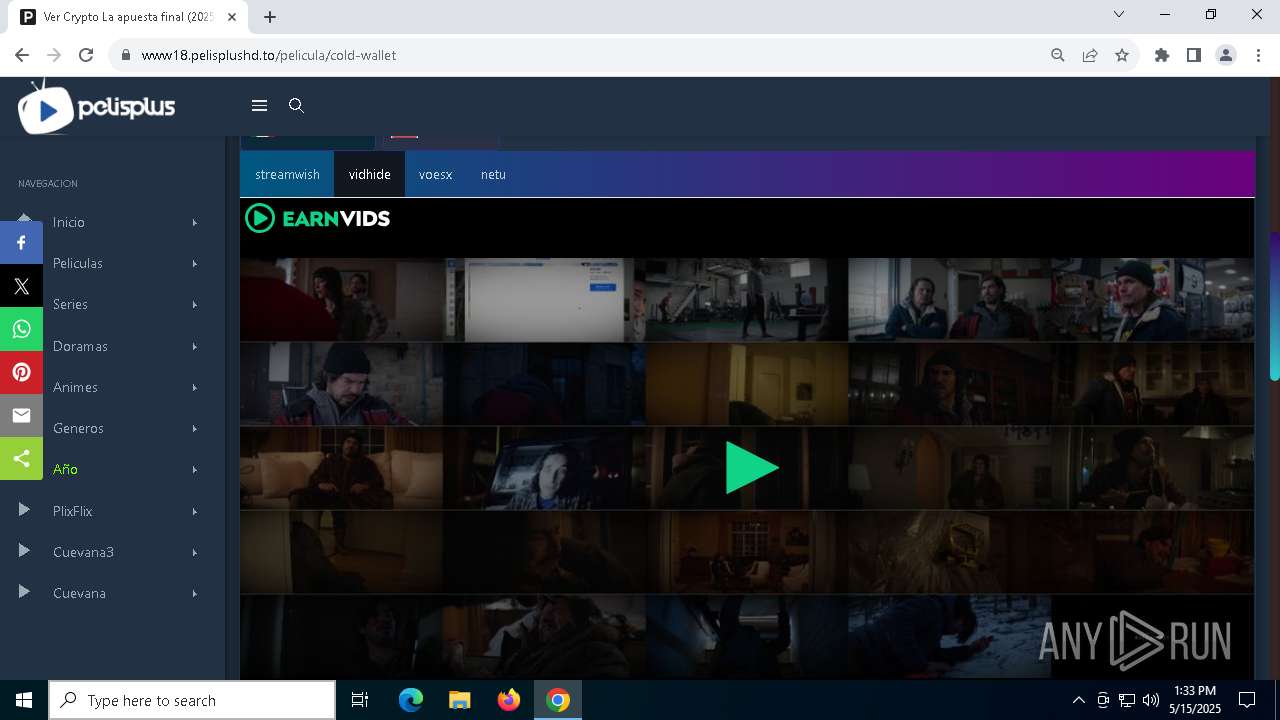Open Animes in navigation
The height and width of the screenshot is (720, 1280).
tap(75, 387)
